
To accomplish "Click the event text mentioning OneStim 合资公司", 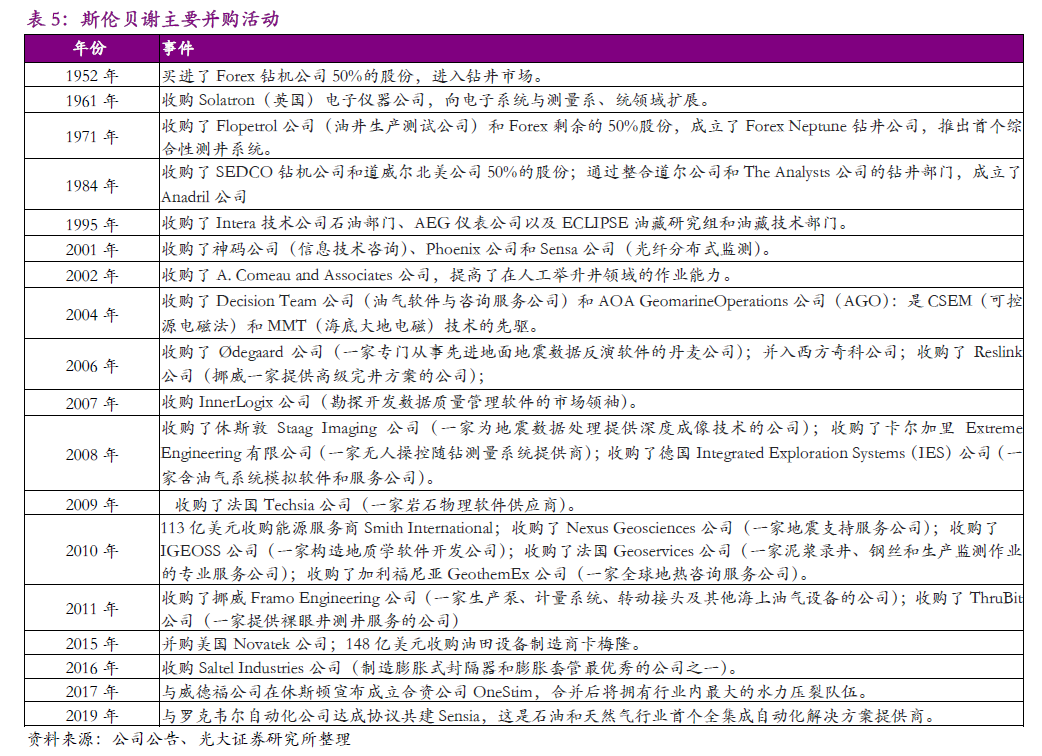I will [x=516, y=692].
